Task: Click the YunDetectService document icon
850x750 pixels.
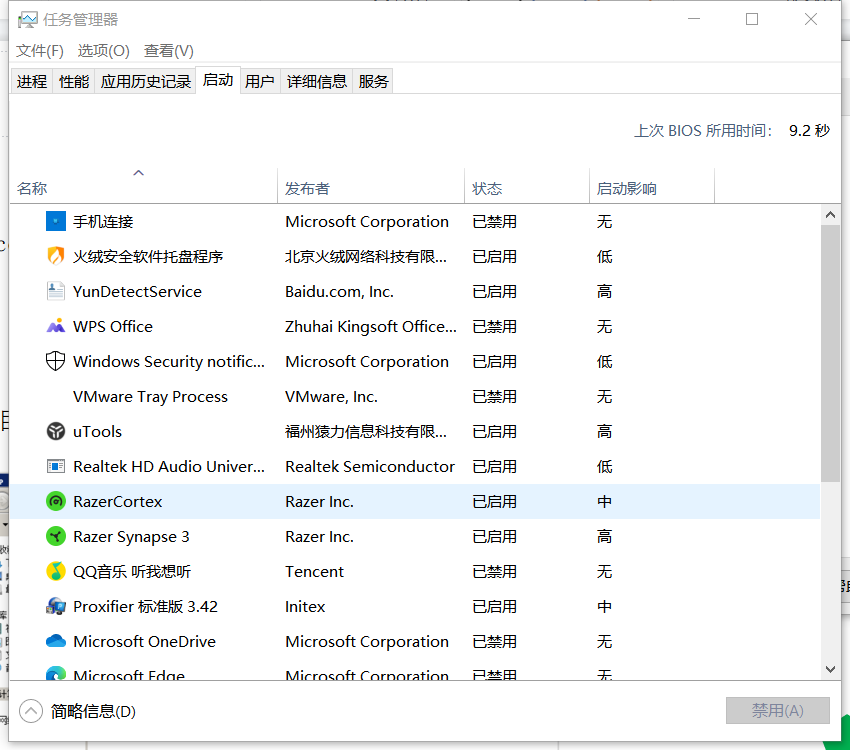Action: point(55,291)
